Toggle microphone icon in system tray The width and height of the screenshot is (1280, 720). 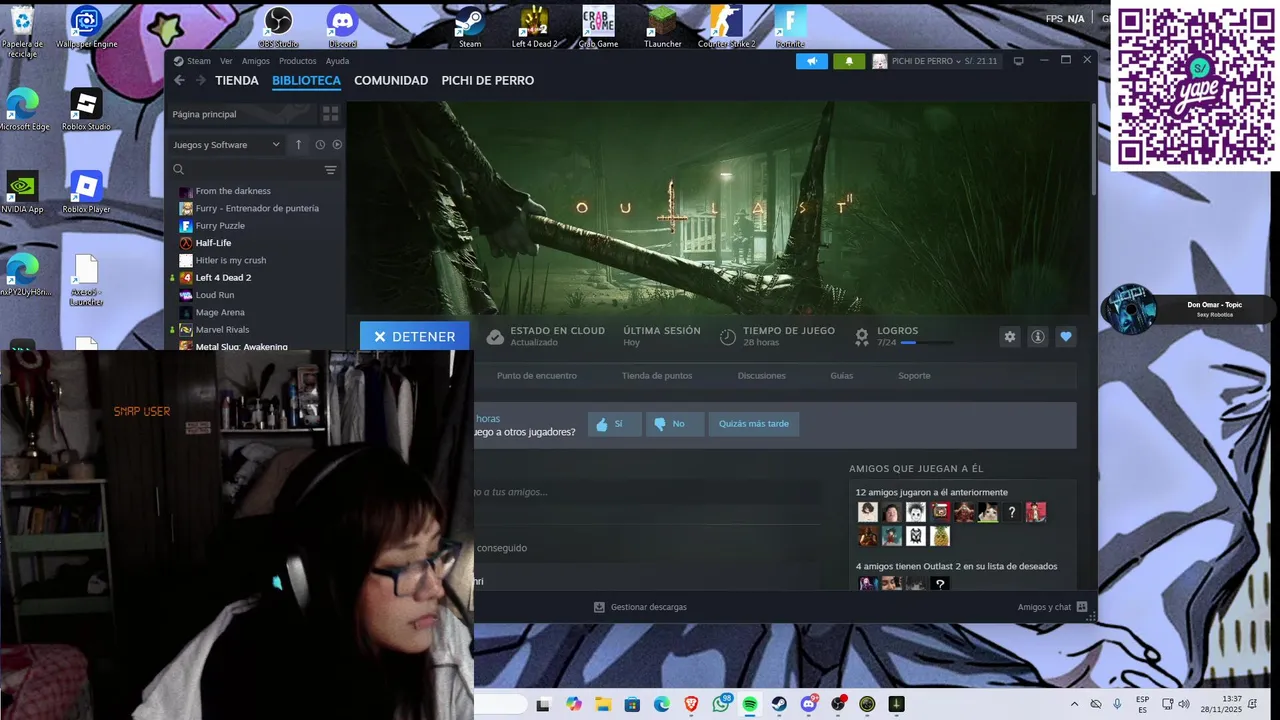[x=1117, y=704]
